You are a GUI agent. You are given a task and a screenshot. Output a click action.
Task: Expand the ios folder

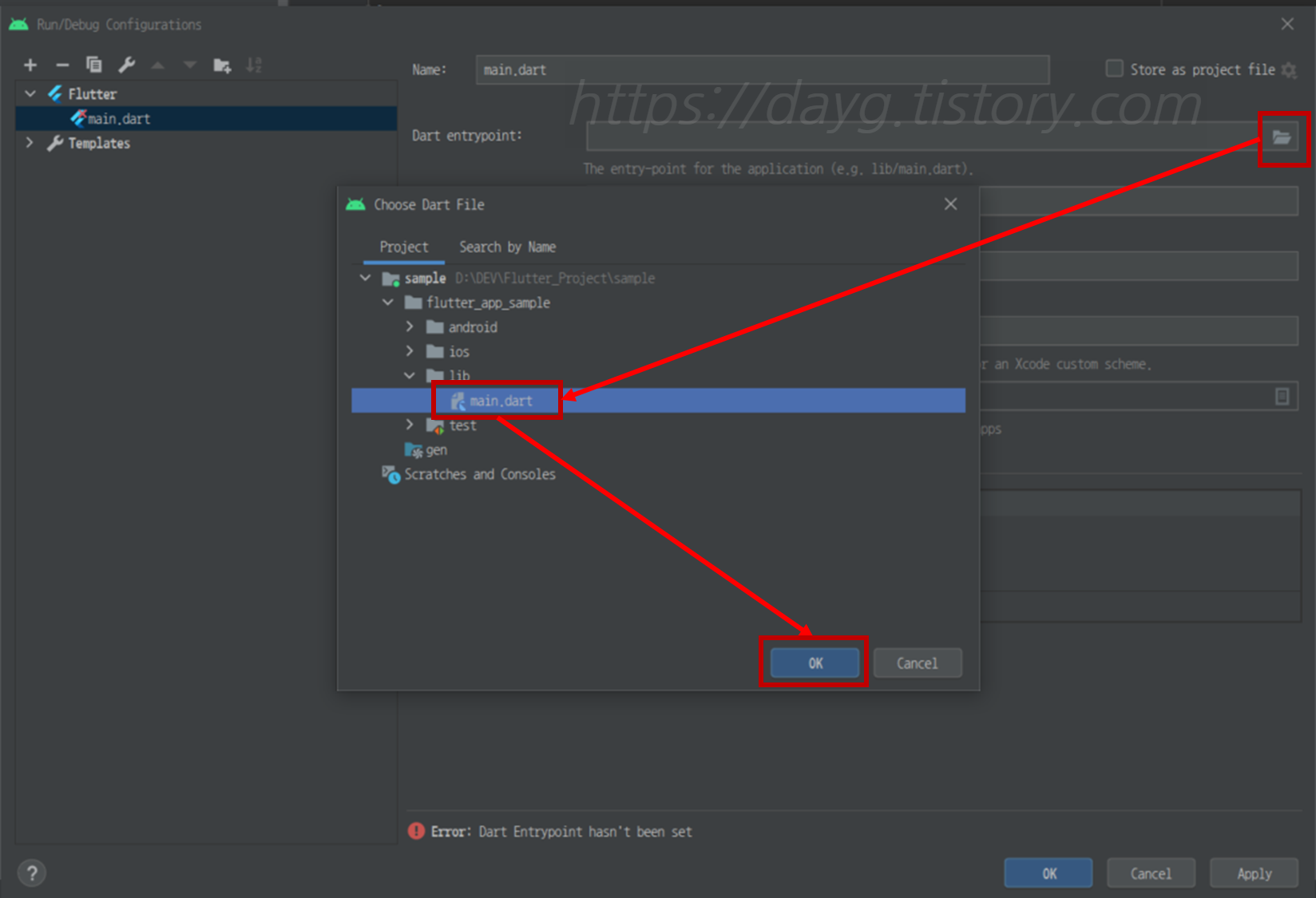[410, 351]
